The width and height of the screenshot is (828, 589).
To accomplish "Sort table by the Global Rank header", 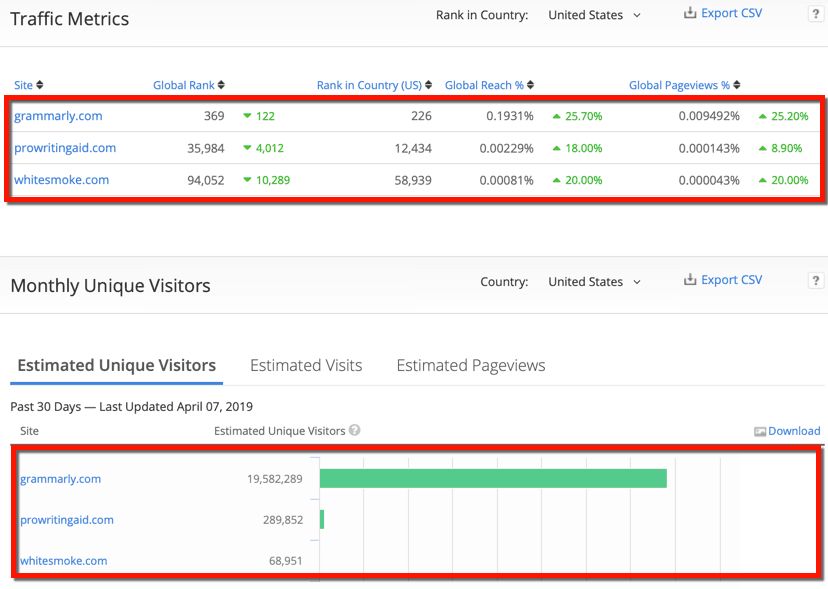I will tap(184, 85).
